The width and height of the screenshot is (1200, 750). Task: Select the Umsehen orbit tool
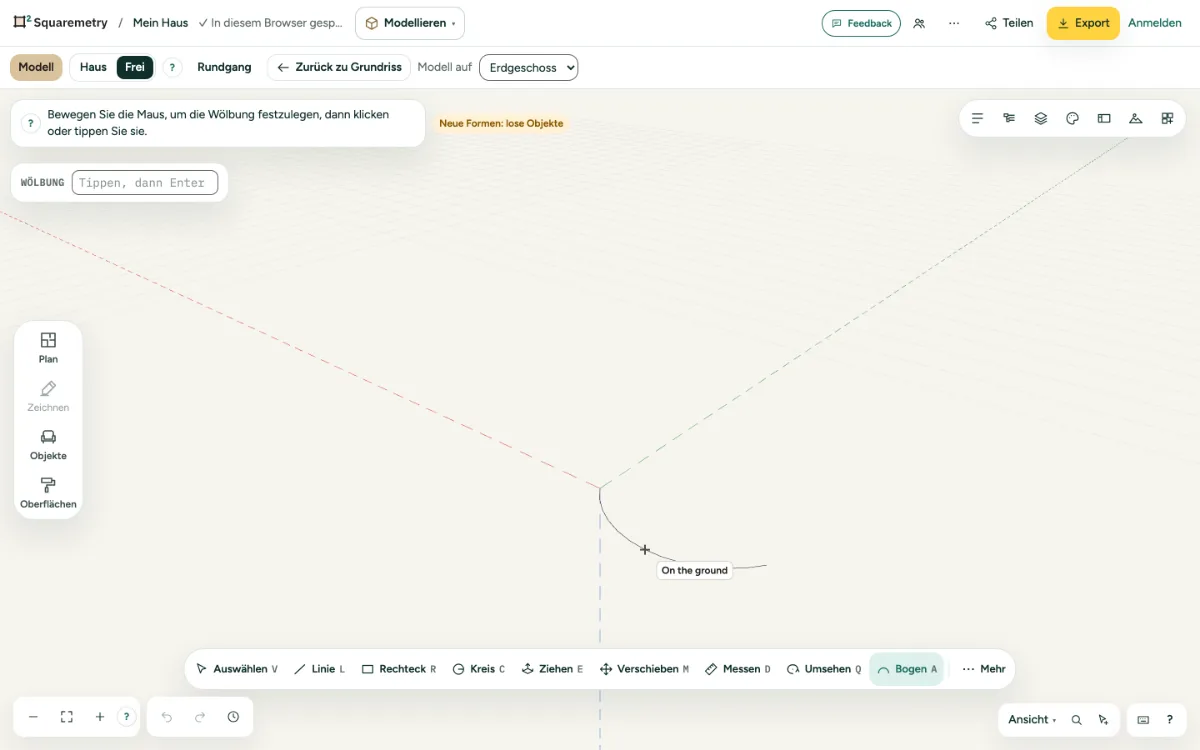(x=823, y=669)
